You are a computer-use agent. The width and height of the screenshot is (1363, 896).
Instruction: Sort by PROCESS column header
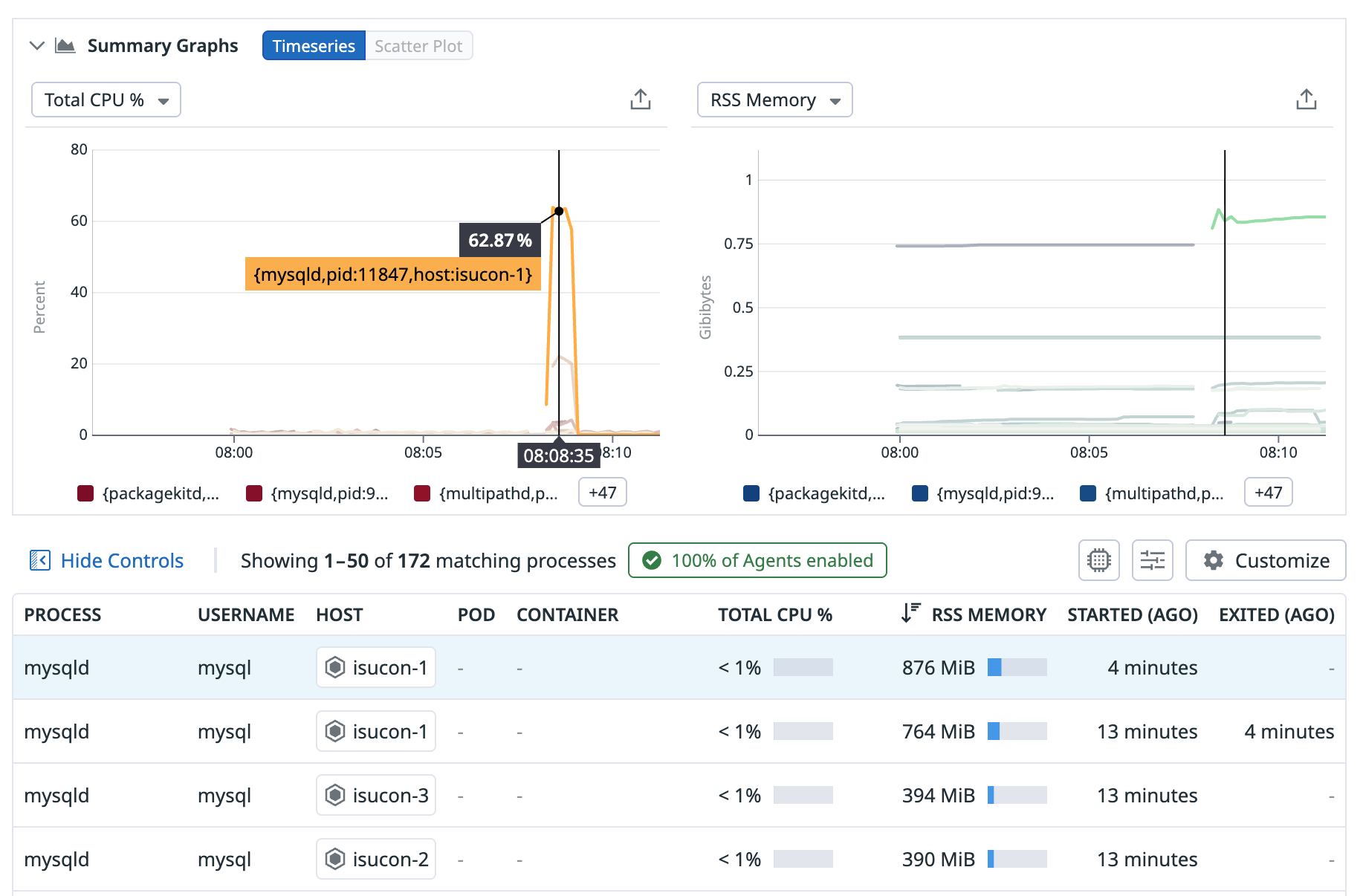(62, 615)
